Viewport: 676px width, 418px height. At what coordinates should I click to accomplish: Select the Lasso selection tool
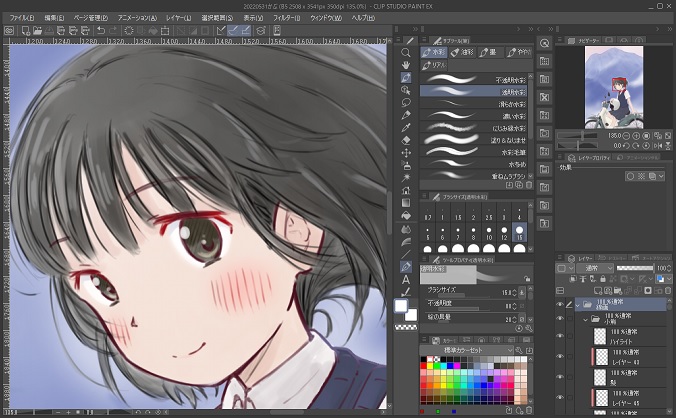pyautogui.click(x=406, y=103)
